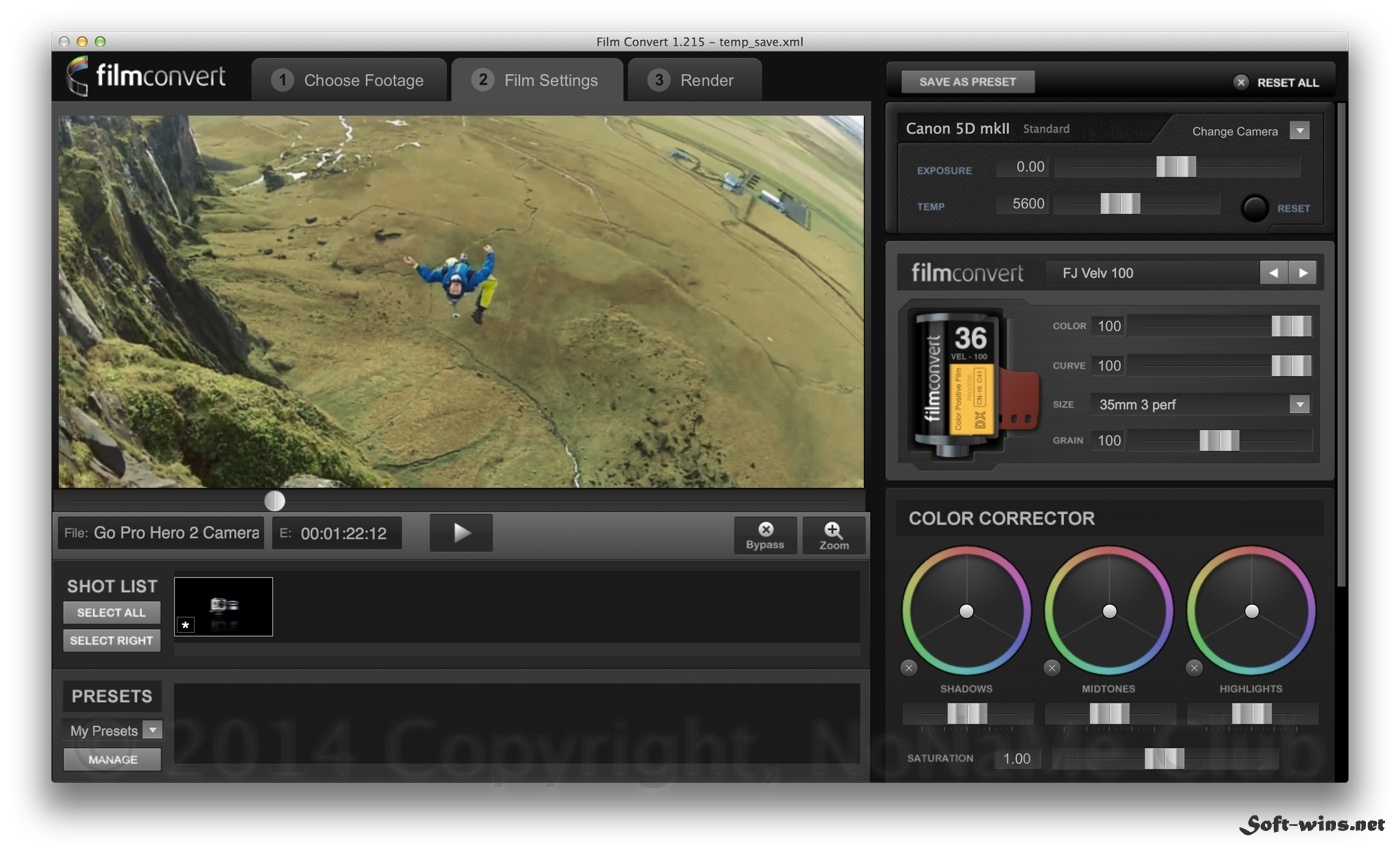The image size is (1400, 854).
Task: Open the Render tab
Action: click(695, 80)
